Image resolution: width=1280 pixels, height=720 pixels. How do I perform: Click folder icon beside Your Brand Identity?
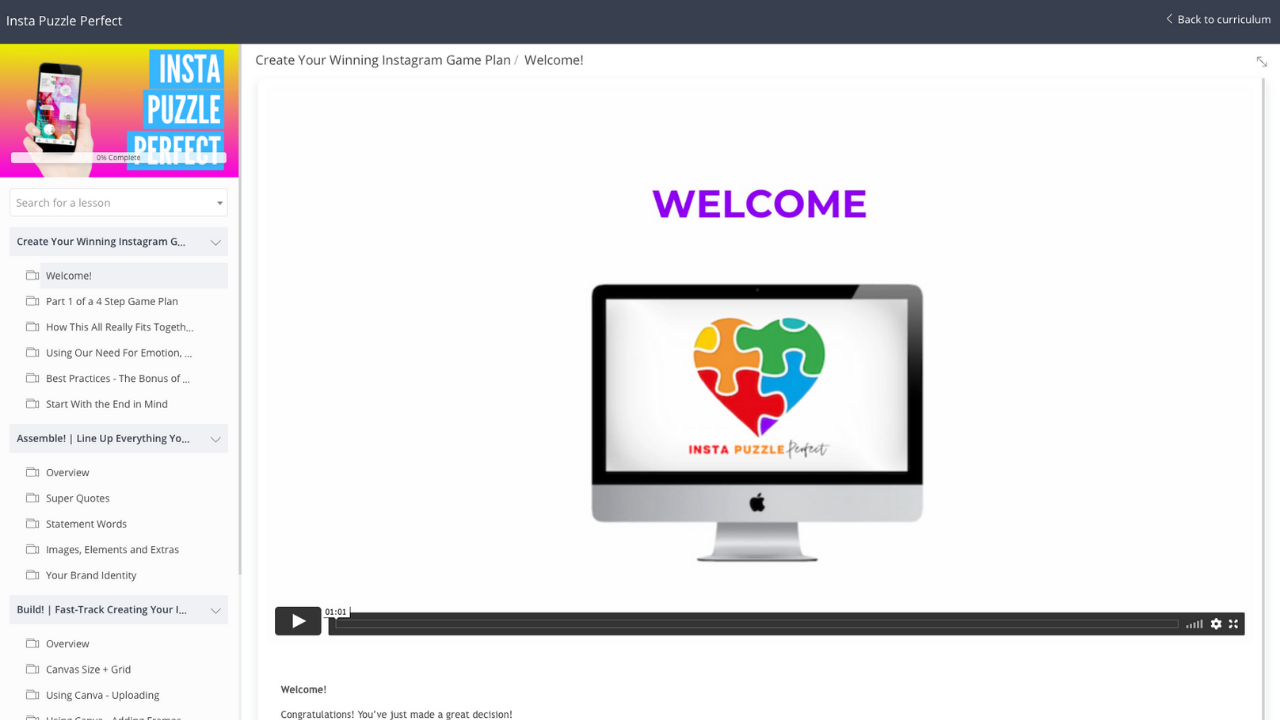32,575
